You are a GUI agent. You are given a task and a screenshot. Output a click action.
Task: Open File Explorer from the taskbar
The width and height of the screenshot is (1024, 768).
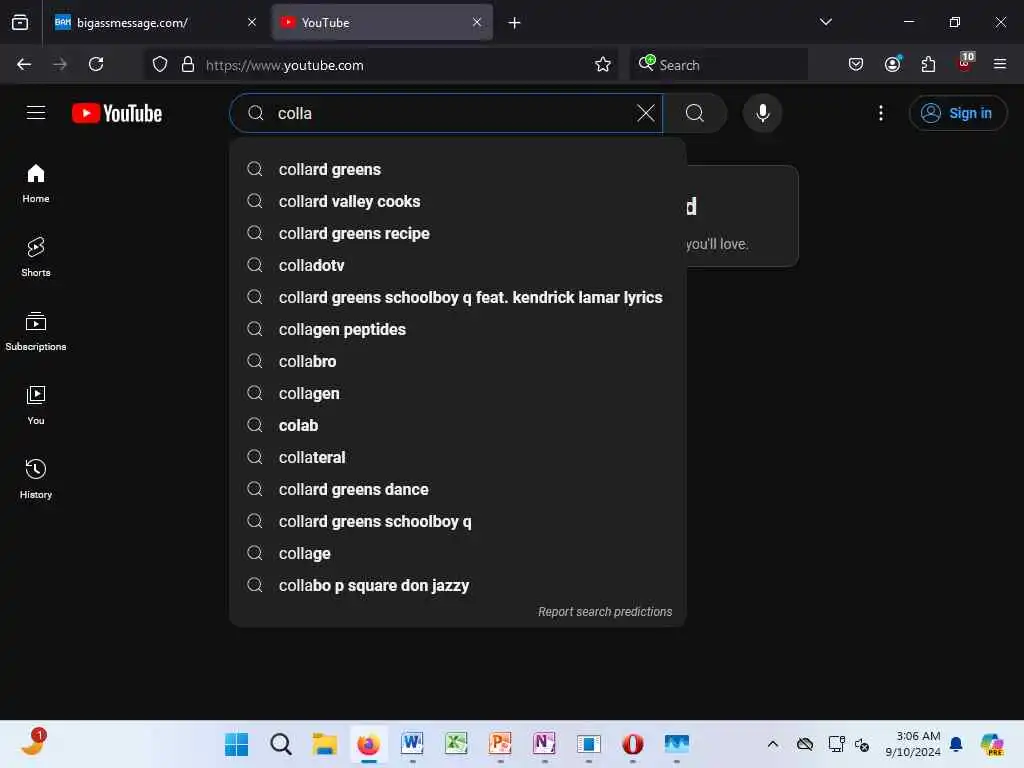click(x=325, y=744)
